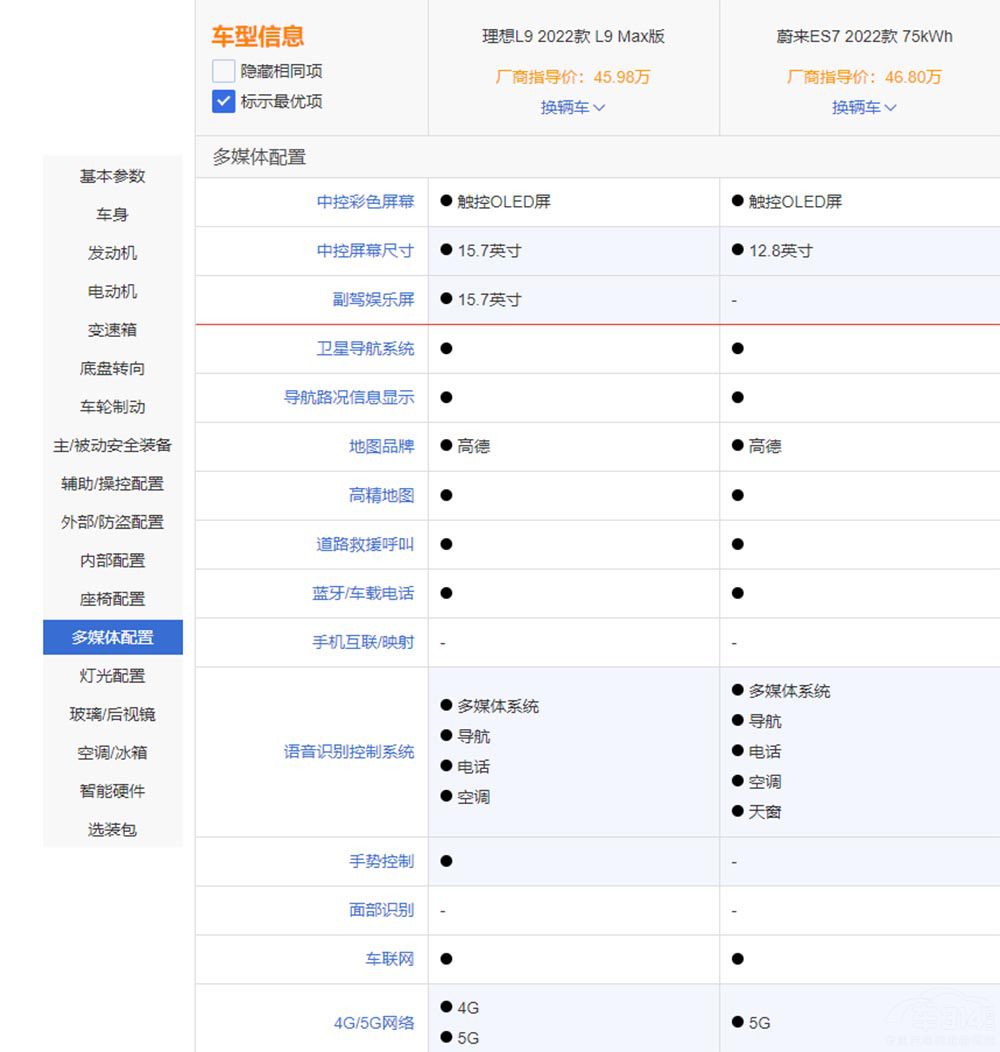Open the 高精地图 parameter link
The image size is (1000, 1052).
point(381,495)
